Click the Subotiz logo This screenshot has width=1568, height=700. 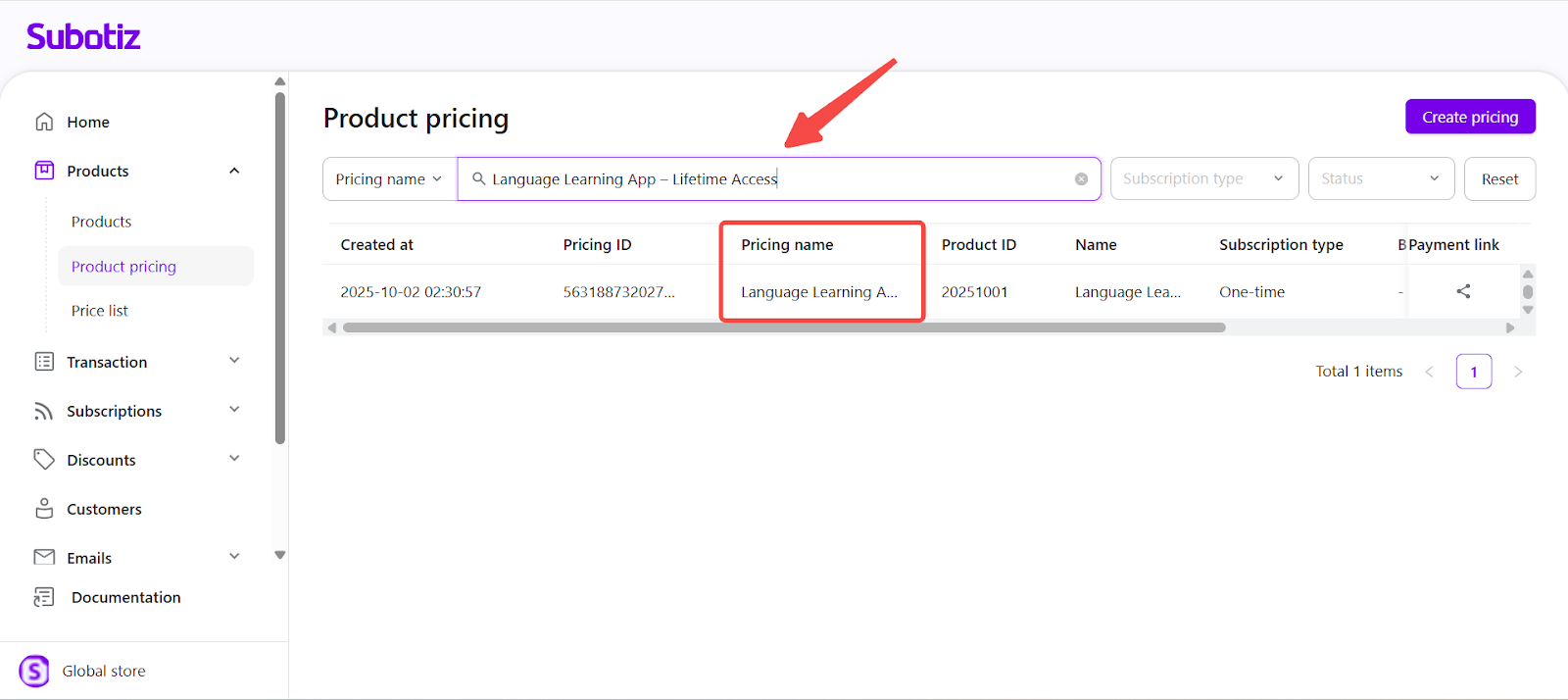pos(83,37)
